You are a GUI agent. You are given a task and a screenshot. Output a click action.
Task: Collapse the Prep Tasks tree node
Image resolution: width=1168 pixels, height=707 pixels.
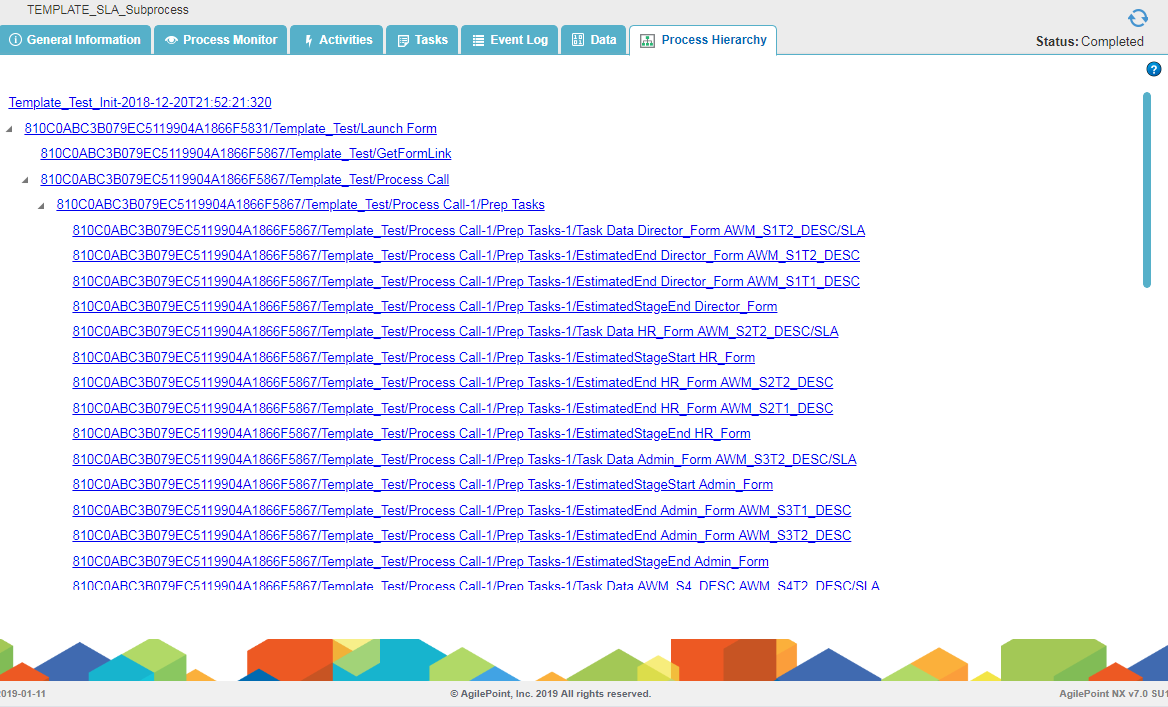point(42,206)
